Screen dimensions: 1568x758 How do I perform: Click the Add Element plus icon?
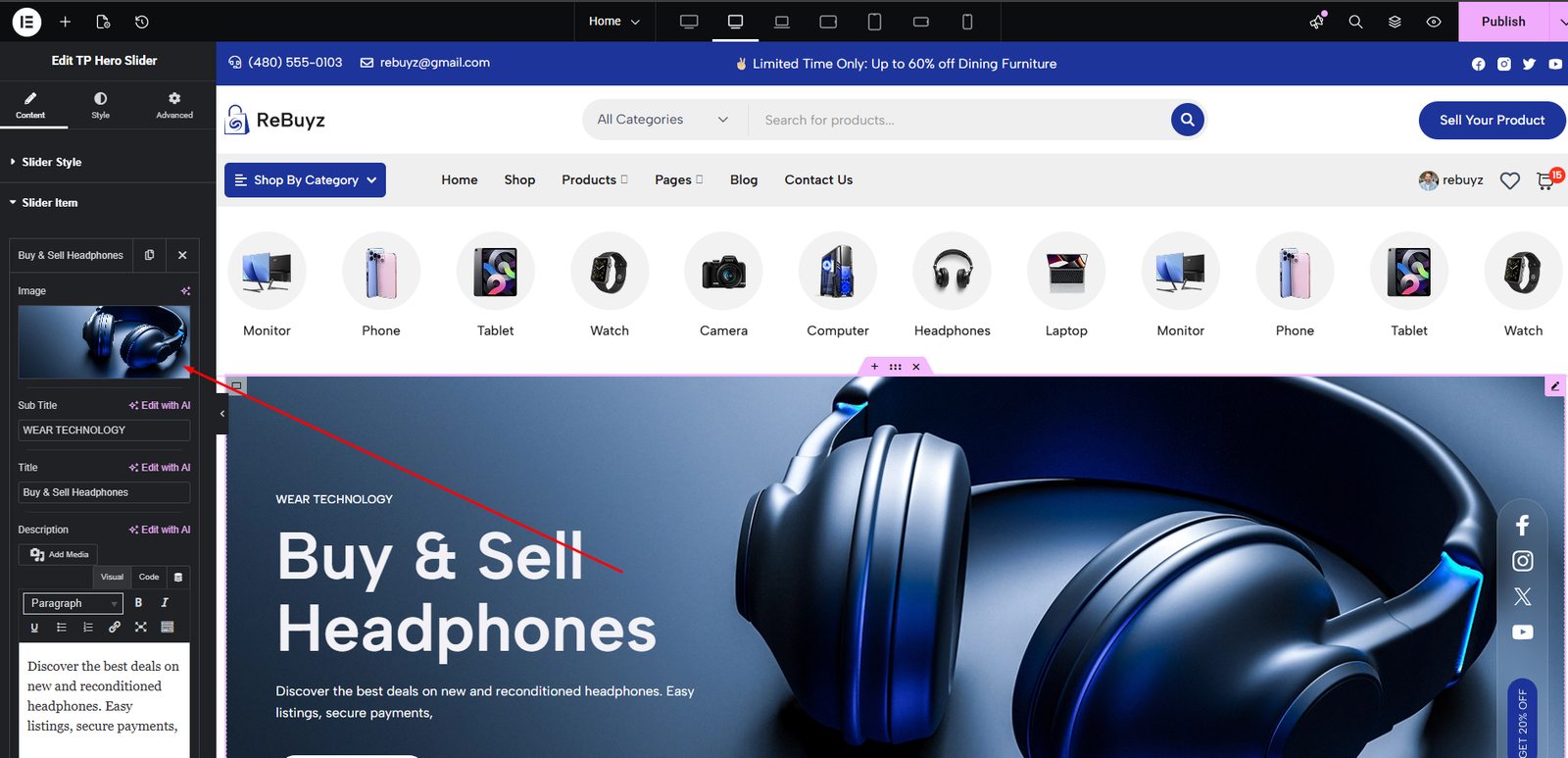[66, 22]
